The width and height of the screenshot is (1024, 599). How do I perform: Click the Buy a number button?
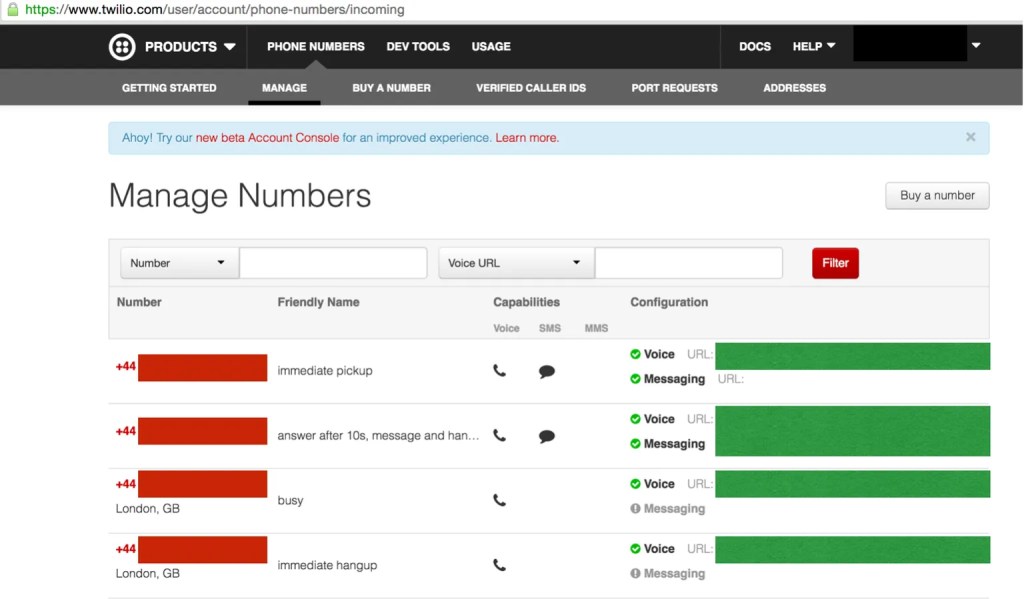tap(937, 195)
